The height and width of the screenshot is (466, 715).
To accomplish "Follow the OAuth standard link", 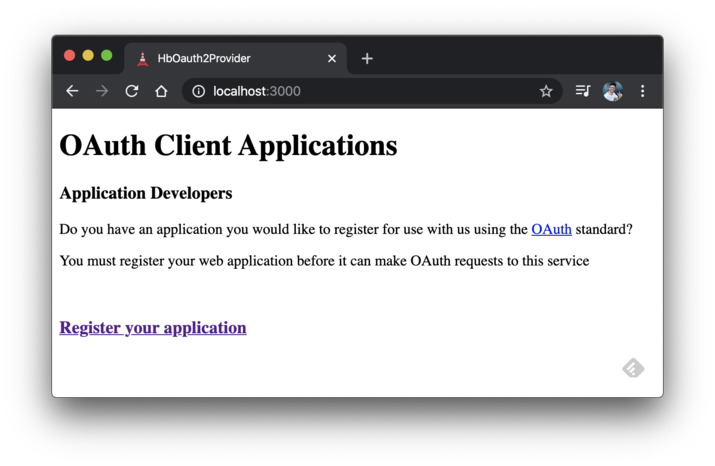I will coord(551,229).
